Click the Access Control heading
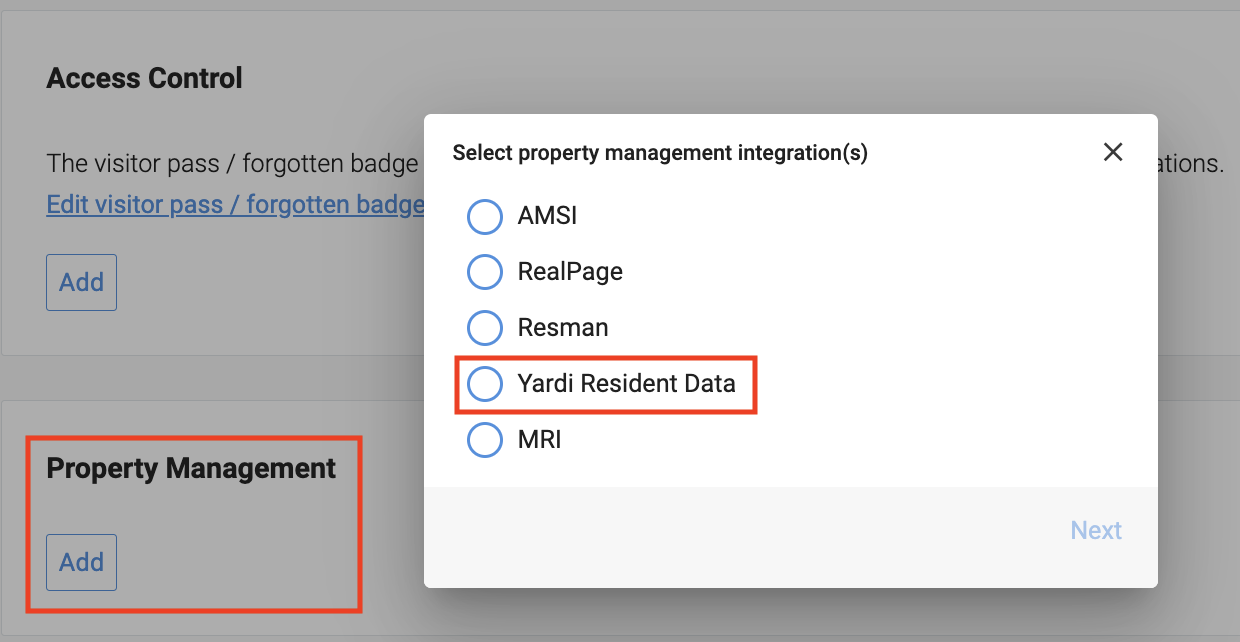Image resolution: width=1240 pixels, height=642 pixels. coord(145,78)
